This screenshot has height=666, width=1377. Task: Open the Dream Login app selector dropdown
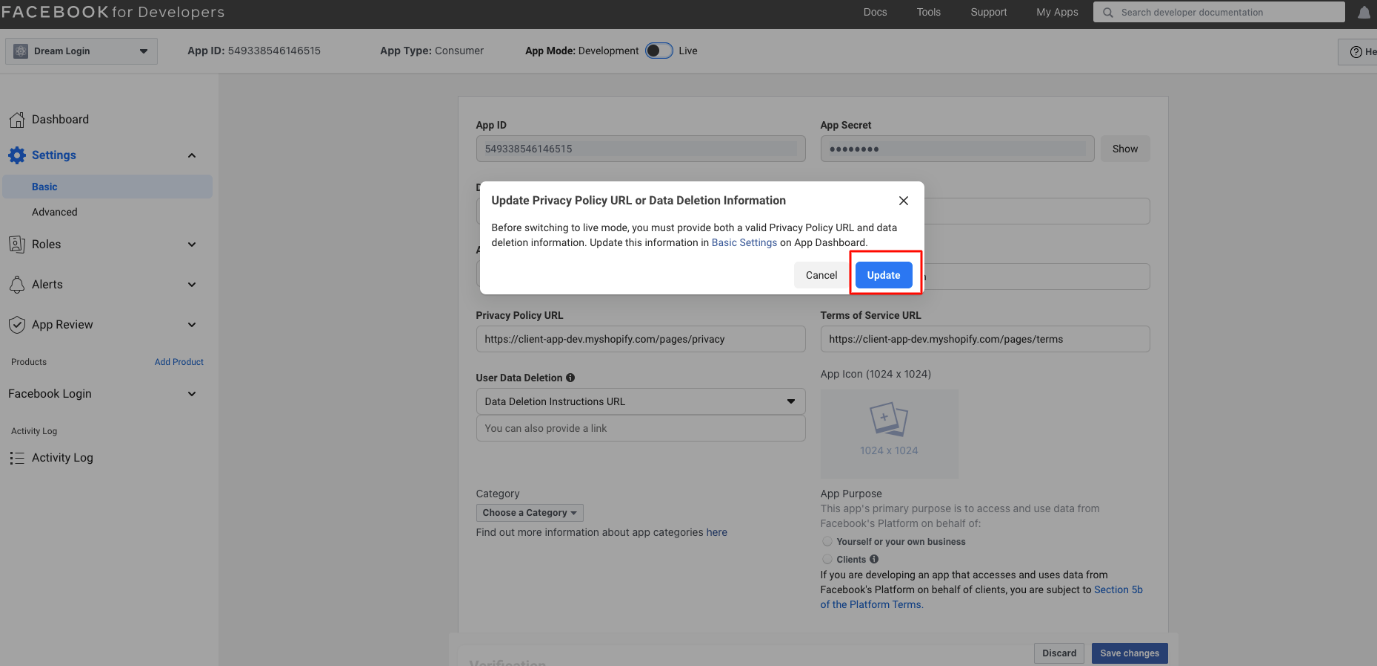click(x=81, y=51)
